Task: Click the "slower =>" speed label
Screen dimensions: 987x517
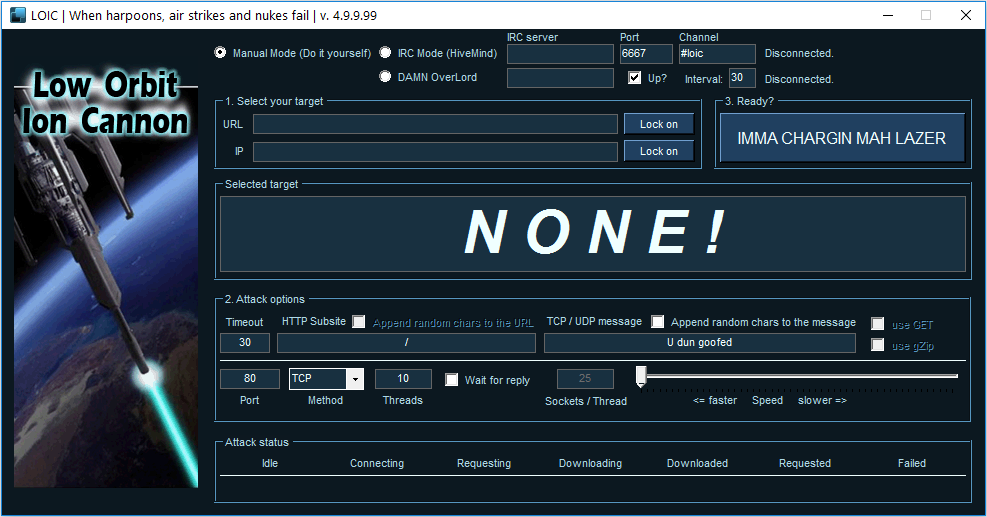Action: click(823, 401)
